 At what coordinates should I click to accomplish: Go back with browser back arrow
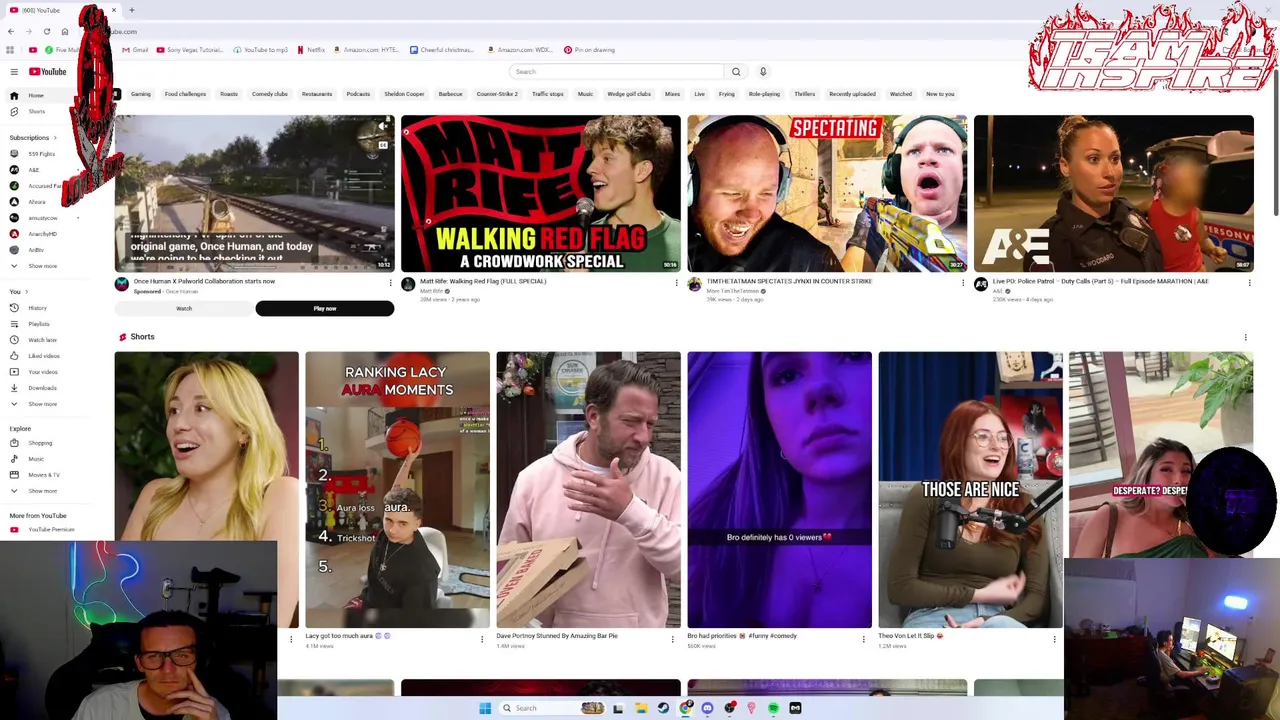click(x=11, y=32)
